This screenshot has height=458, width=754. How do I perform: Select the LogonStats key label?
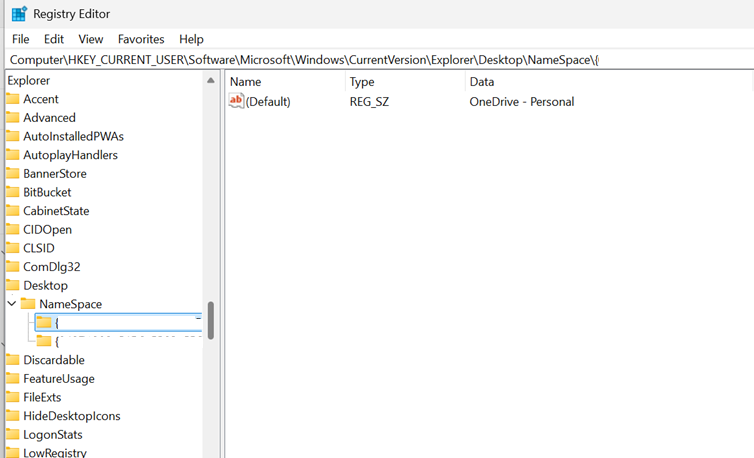(53, 435)
